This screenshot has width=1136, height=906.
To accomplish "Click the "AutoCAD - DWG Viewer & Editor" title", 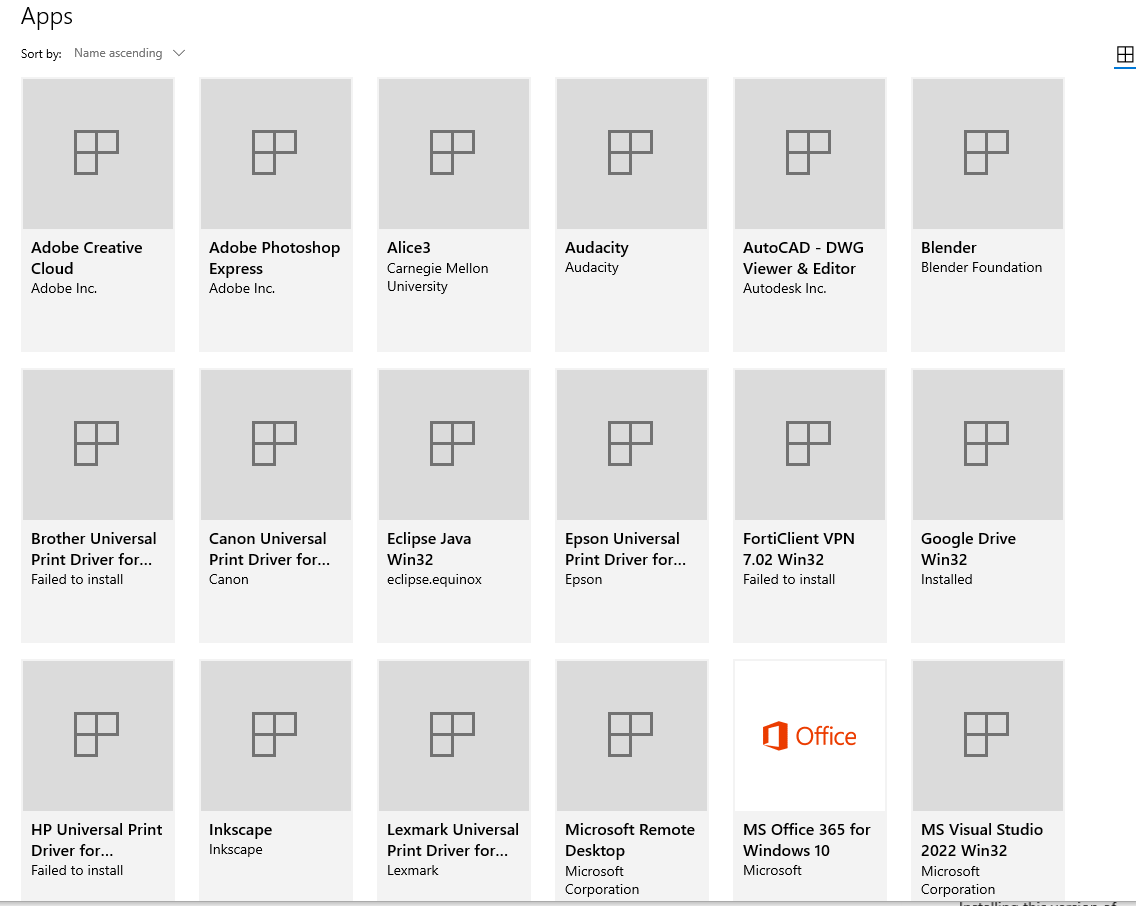I will click(803, 258).
